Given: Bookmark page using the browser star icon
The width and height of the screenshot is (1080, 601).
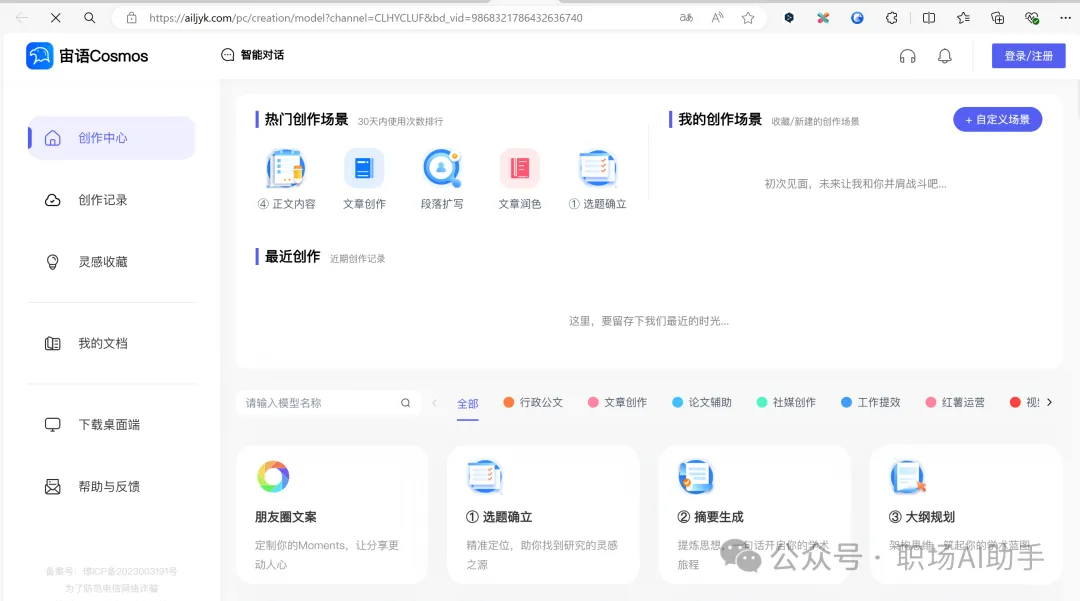Looking at the screenshot, I should [x=747, y=17].
